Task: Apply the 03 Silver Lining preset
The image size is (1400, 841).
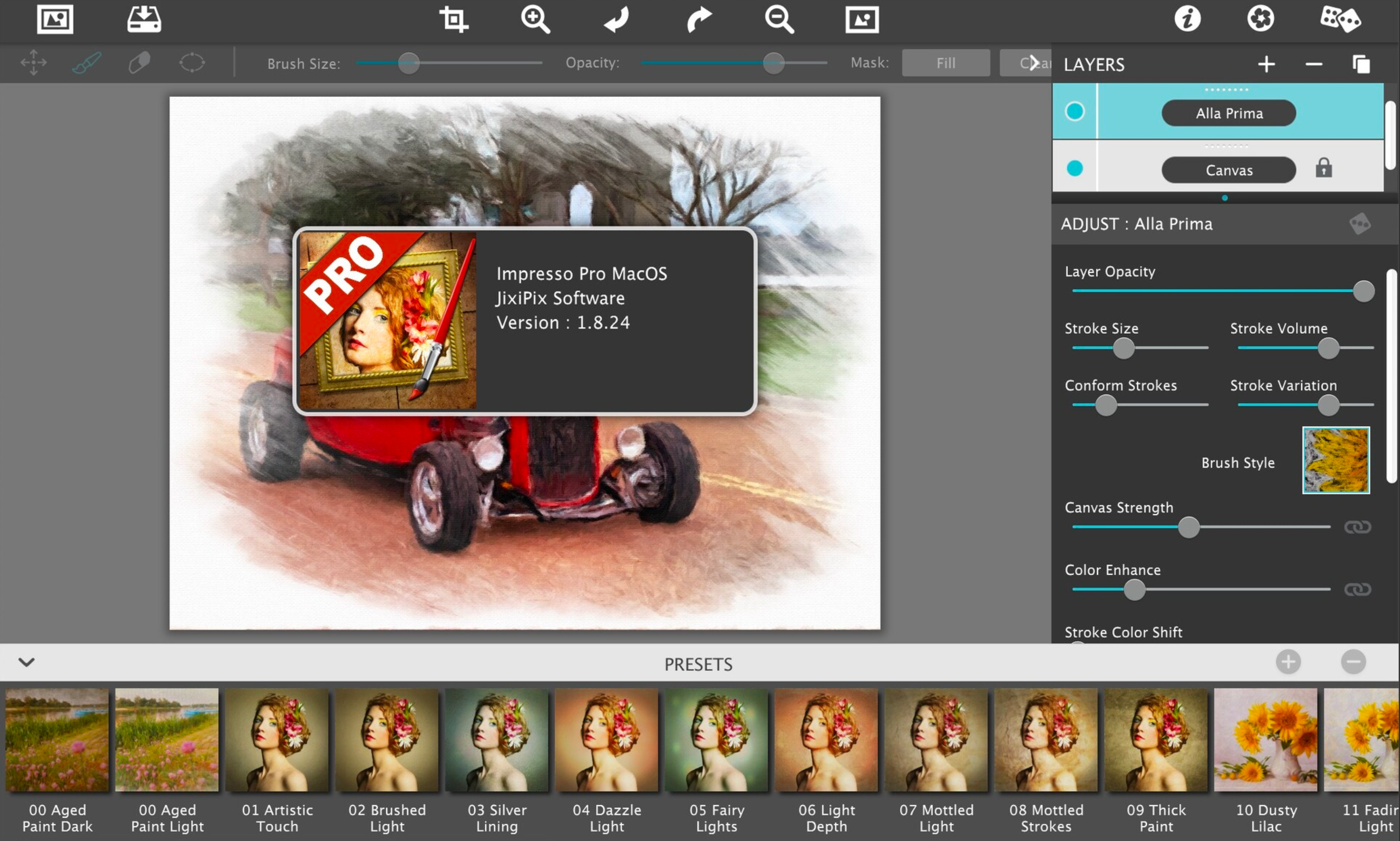Action: click(x=497, y=739)
